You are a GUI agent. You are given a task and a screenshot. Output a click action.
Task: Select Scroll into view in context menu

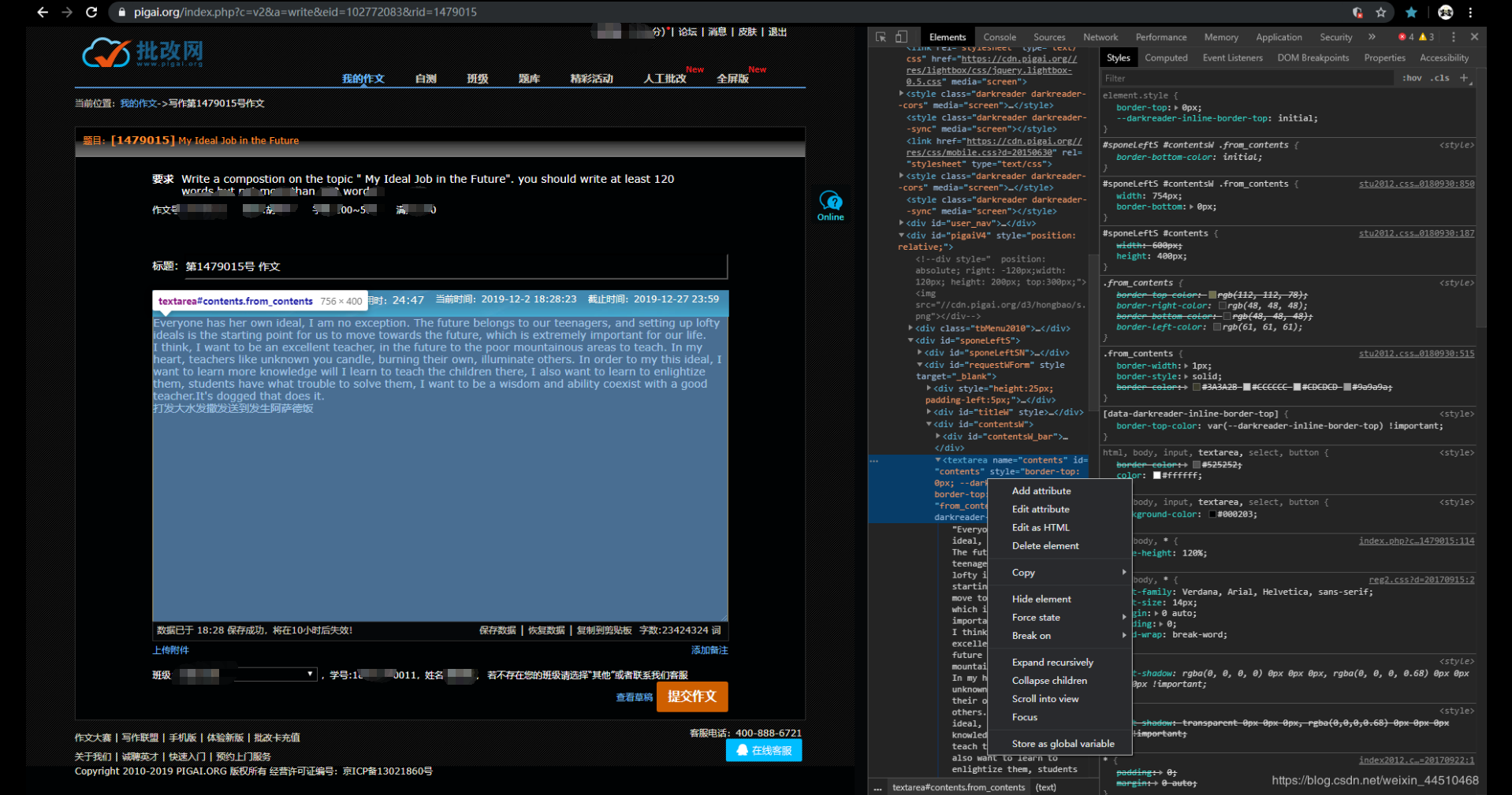[x=1060, y=698]
